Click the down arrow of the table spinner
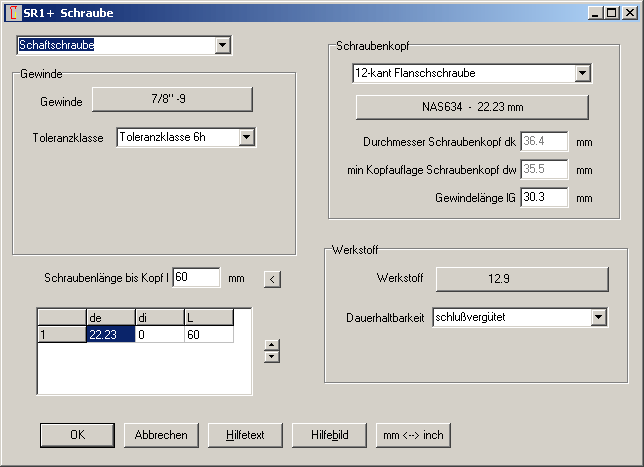The height and width of the screenshot is (467, 644). click(270, 357)
